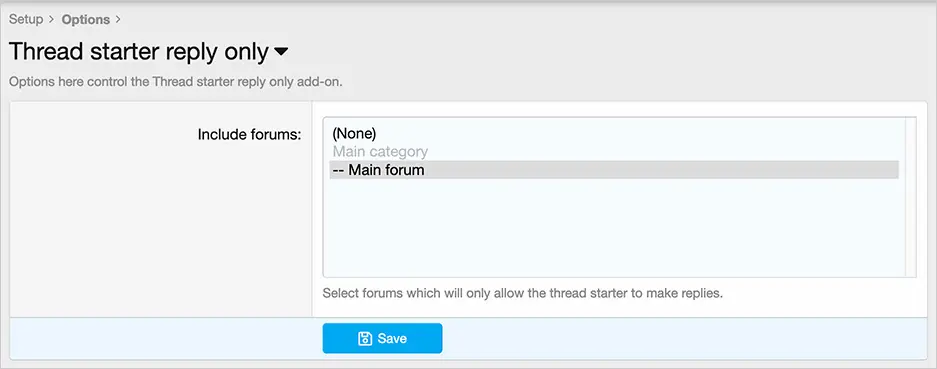Screen dimensions: 937x369
Task: Open the "Thread starter reply only" title menu
Action: tap(139, 52)
